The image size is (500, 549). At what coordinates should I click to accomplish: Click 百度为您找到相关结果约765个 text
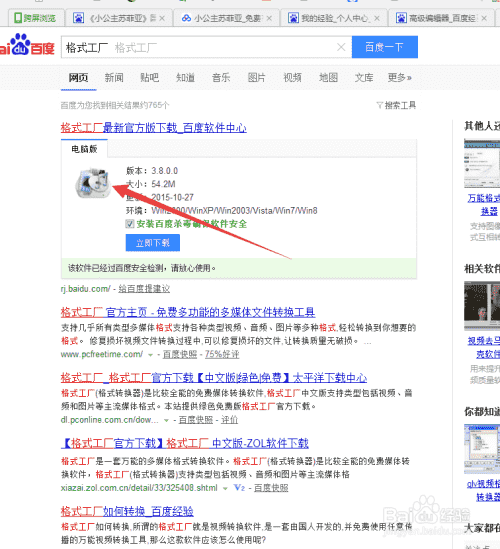click(x=115, y=105)
